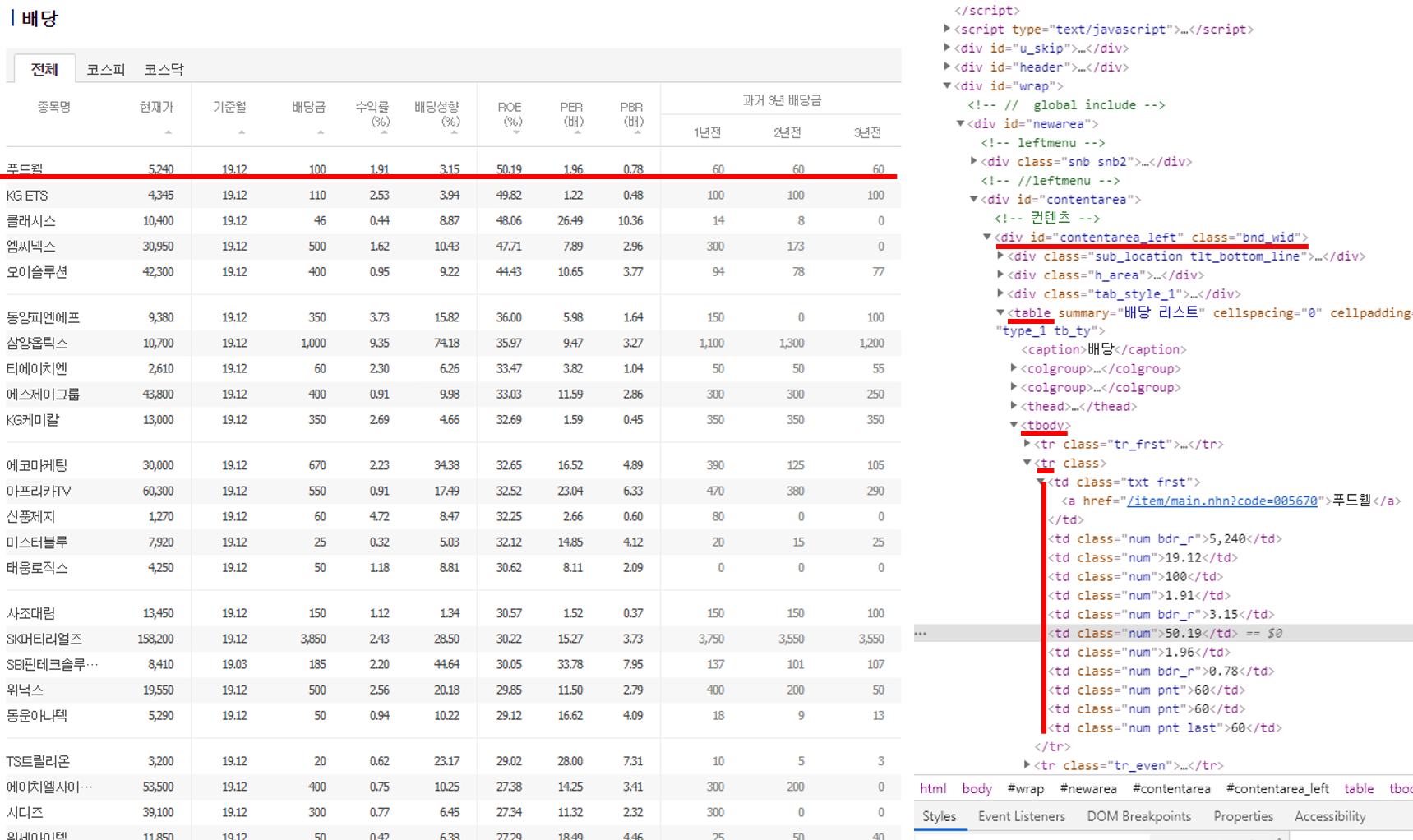
Task: Sort by 기준월 column arrow
Action: click(242, 132)
